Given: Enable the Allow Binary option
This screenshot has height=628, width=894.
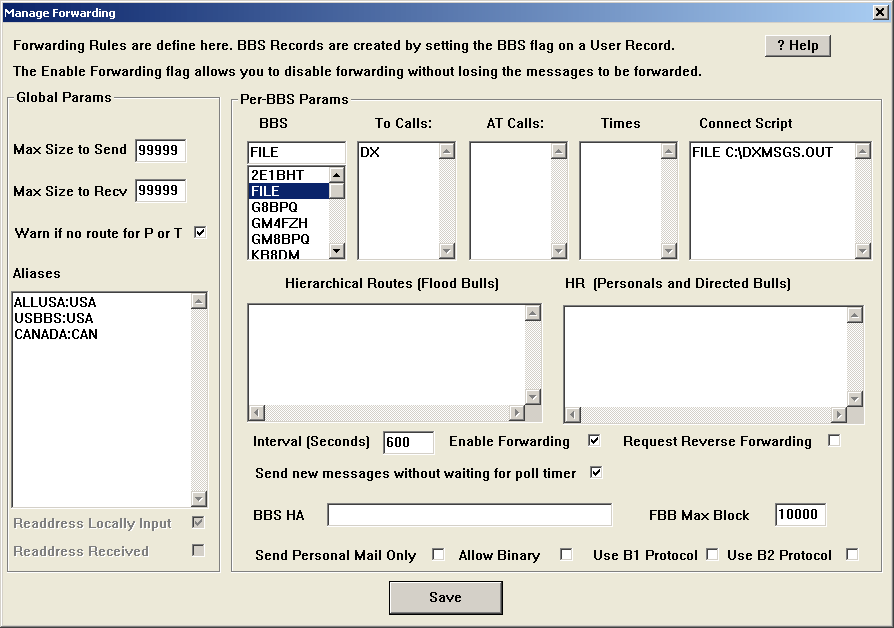Looking at the screenshot, I should click(x=566, y=555).
